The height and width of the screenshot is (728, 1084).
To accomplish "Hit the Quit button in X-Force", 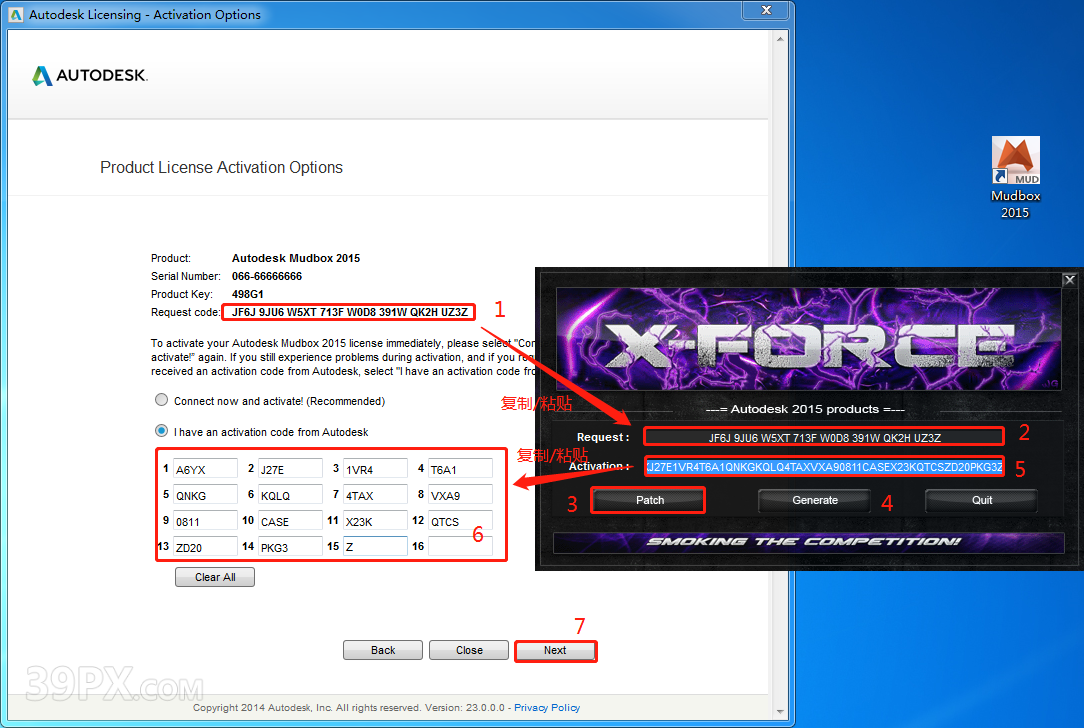I will pyautogui.click(x=981, y=500).
